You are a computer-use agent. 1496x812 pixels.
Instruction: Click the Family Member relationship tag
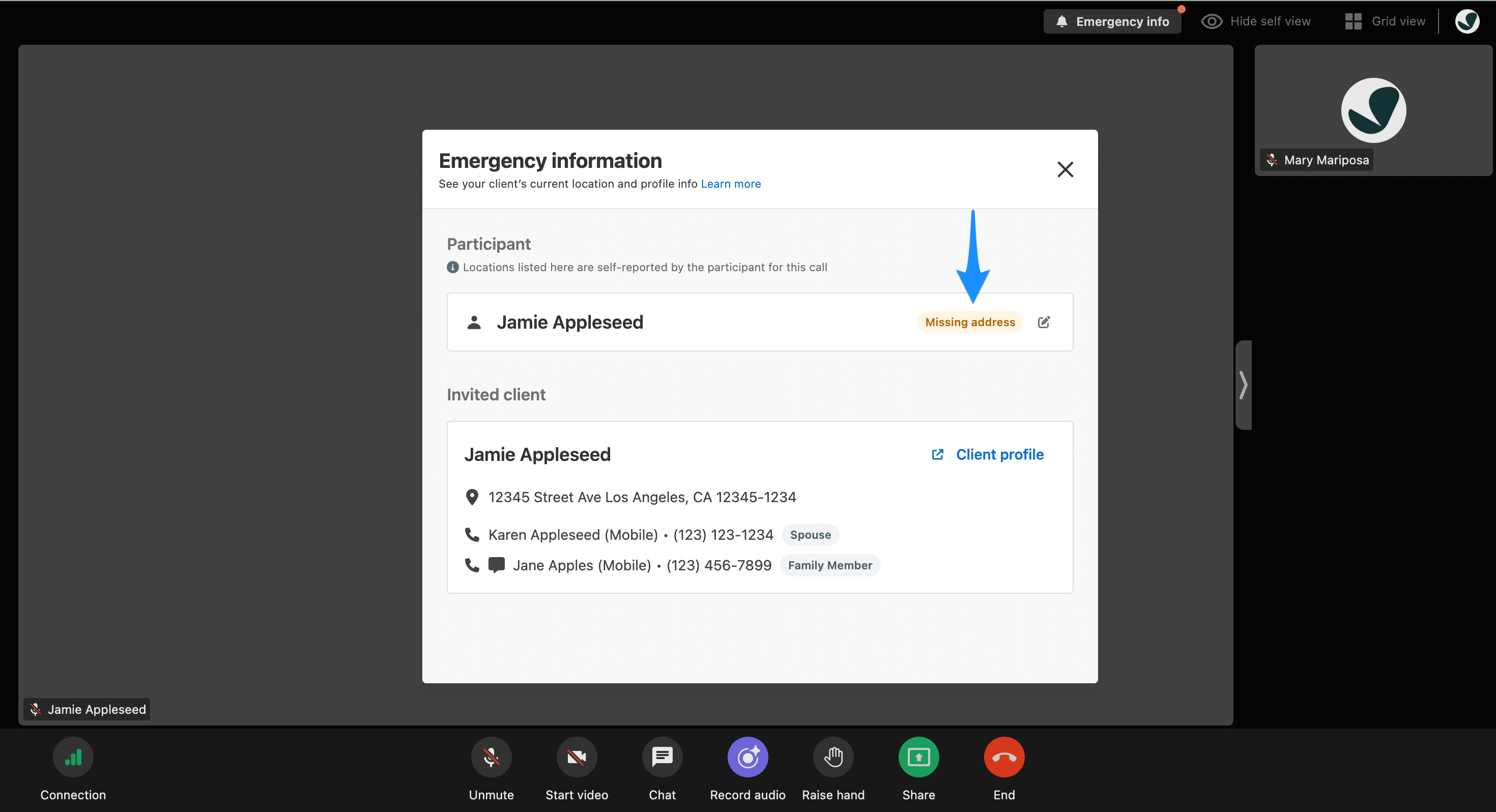point(830,565)
